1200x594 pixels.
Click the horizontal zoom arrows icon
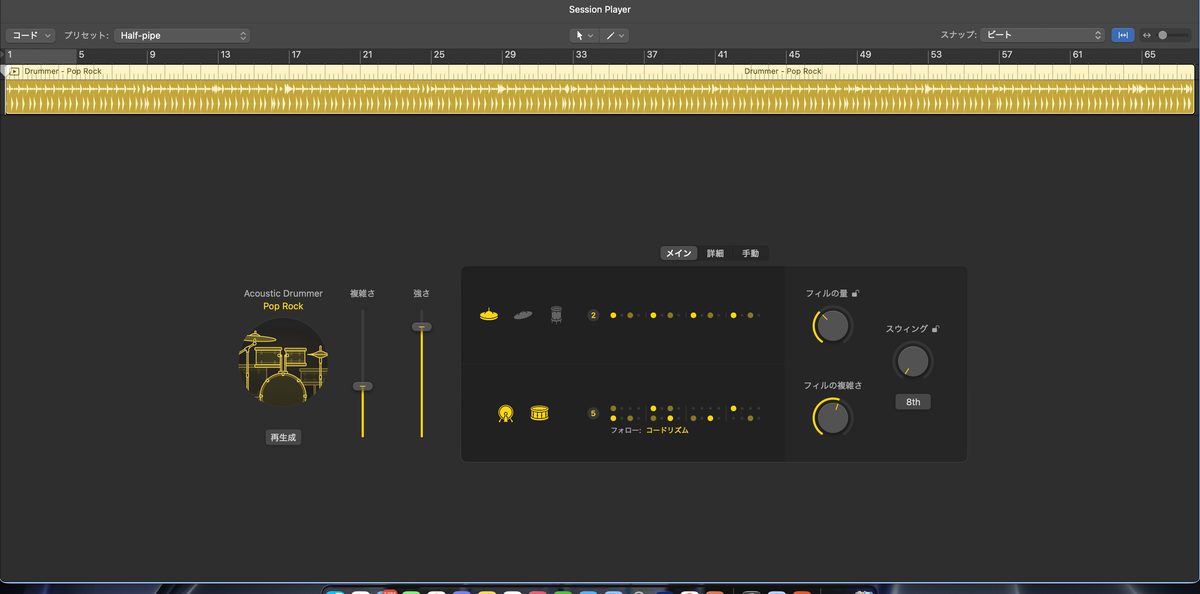click(1146, 35)
